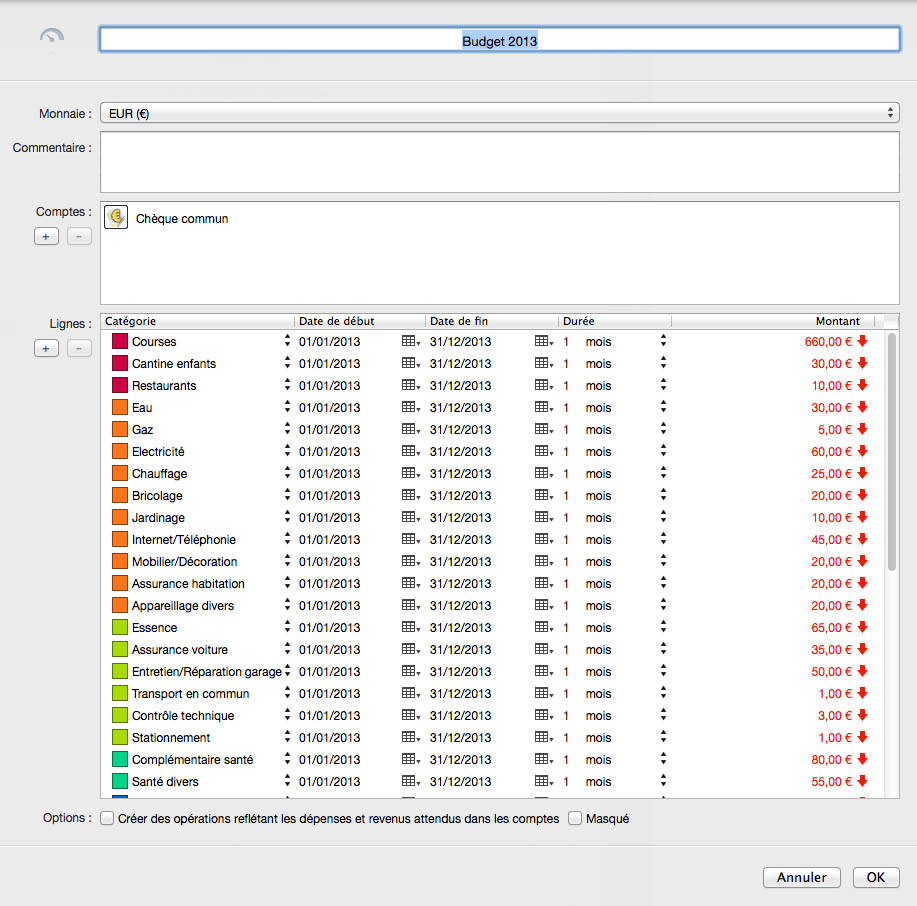Click the red expense arrow for Contrôle technique
917x906 pixels.
pos(862,715)
